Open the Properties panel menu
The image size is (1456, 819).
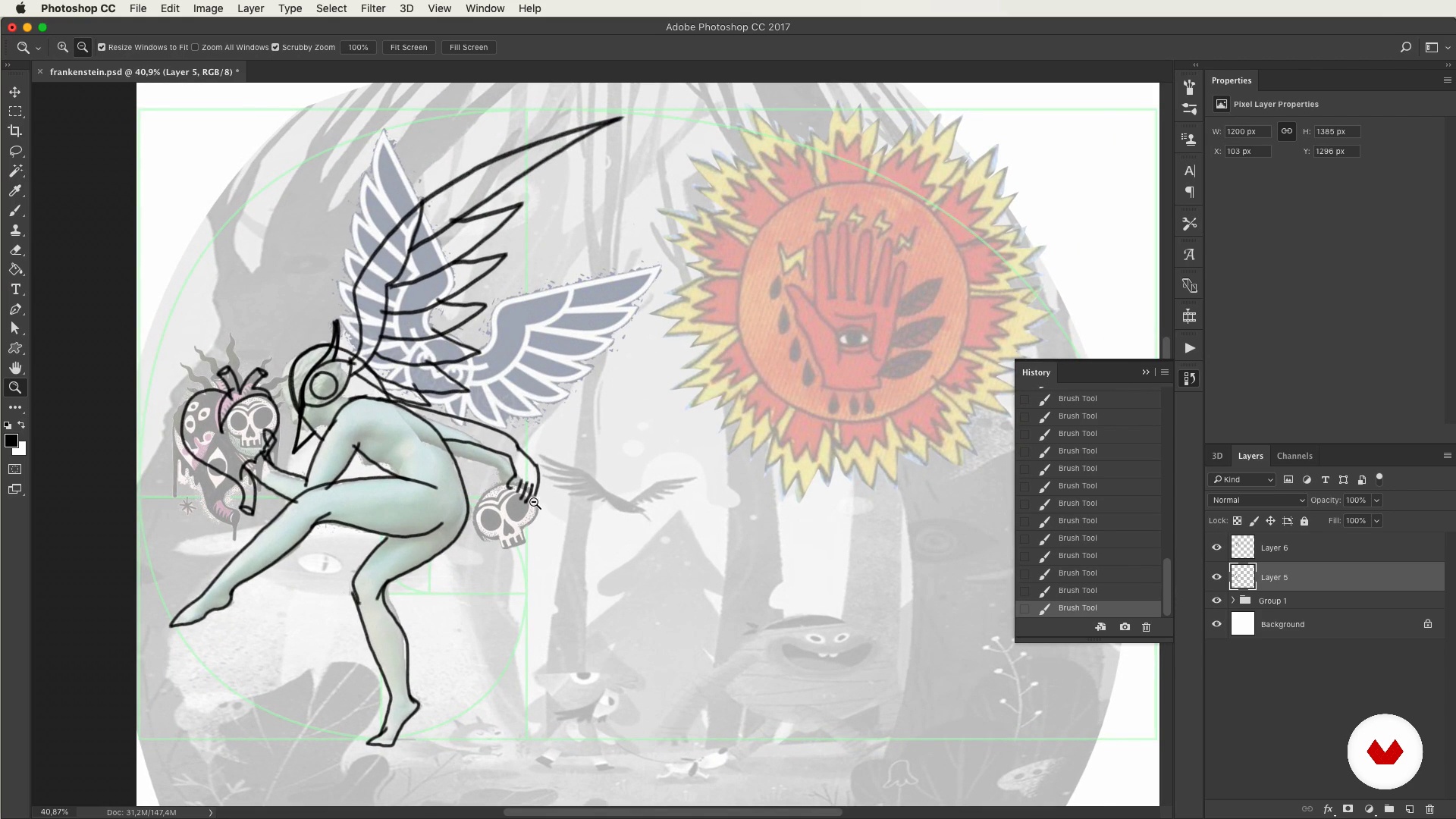coord(1447,80)
